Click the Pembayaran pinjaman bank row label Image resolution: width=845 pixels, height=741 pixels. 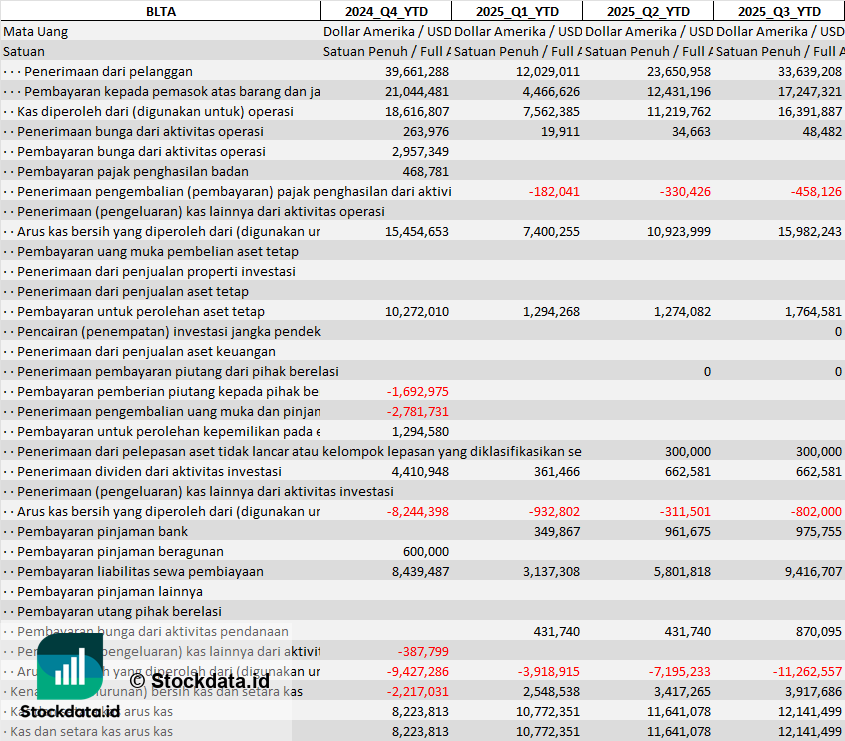click(x=102, y=531)
